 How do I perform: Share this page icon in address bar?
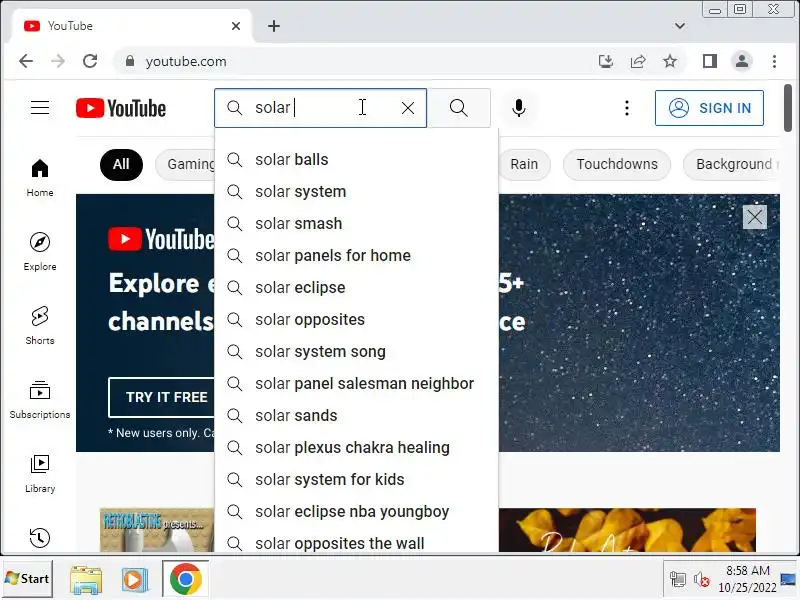click(x=638, y=61)
